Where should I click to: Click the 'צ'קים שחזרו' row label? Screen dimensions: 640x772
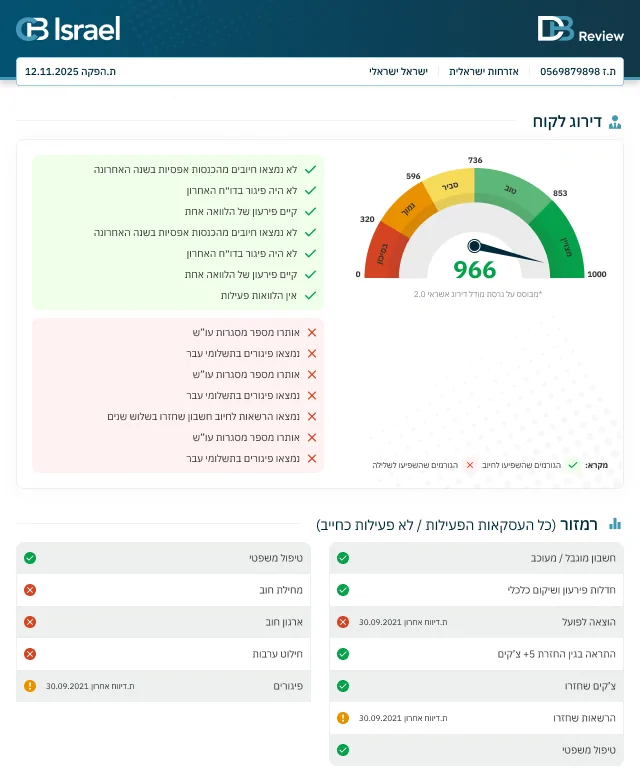pos(590,686)
